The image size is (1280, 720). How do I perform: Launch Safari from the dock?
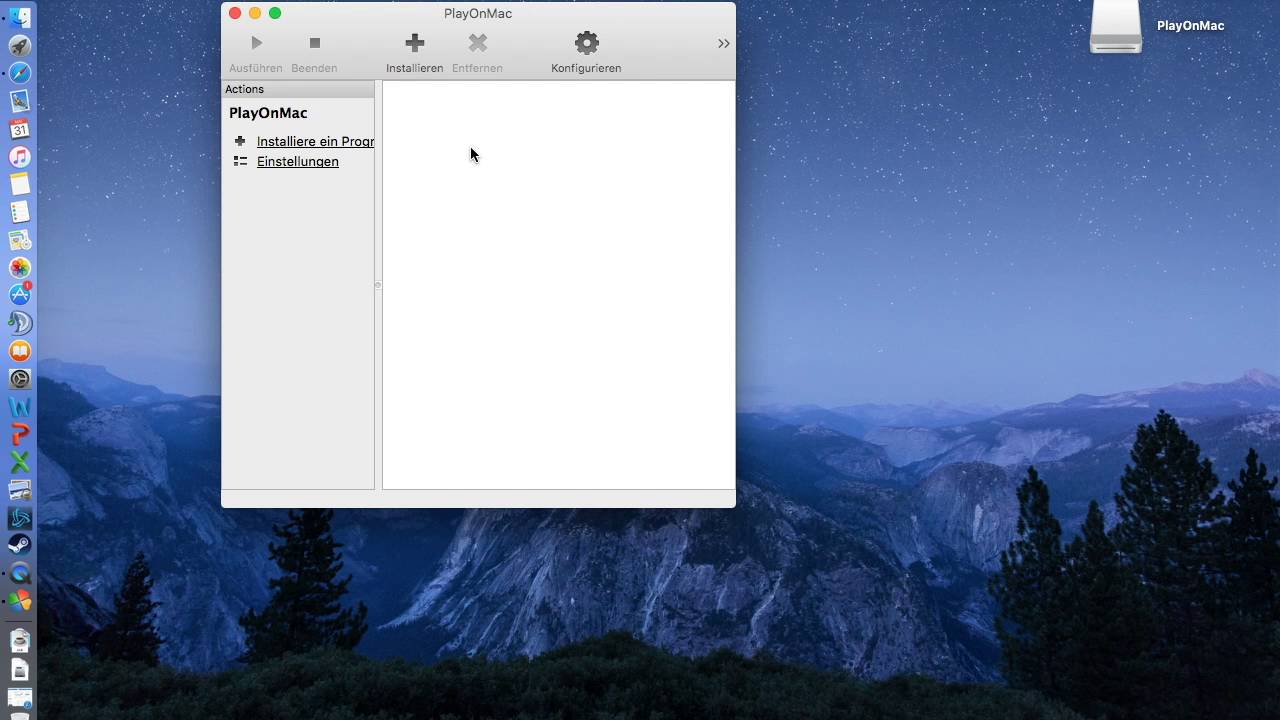click(x=20, y=73)
